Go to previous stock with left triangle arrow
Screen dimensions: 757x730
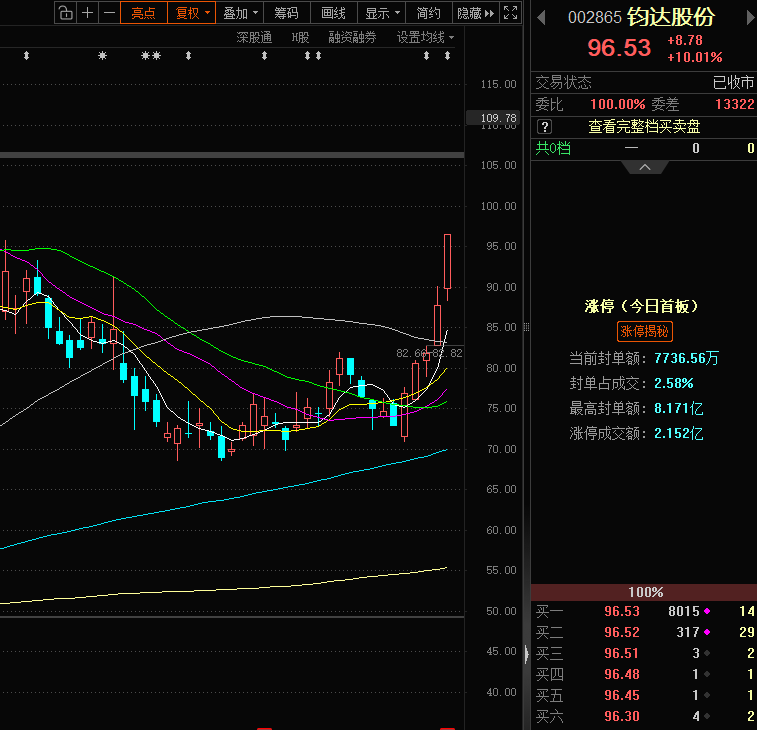(541, 18)
